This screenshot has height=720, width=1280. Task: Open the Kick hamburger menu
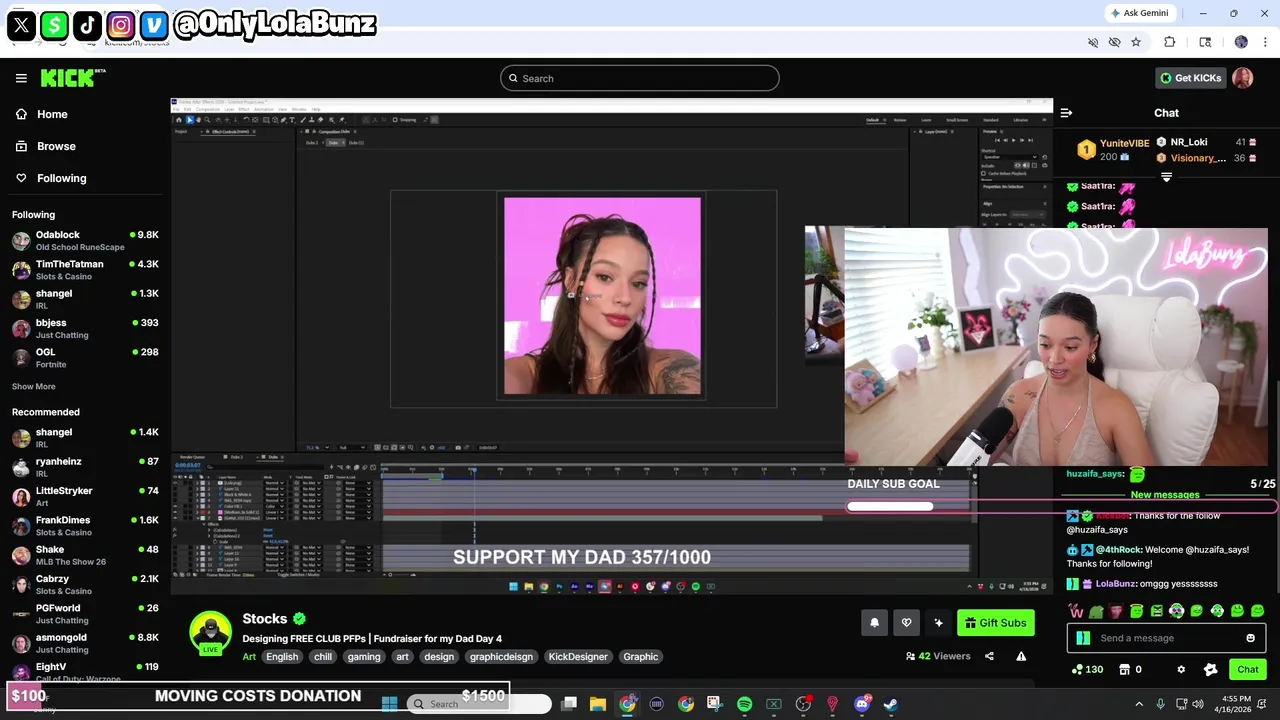[x=21, y=78]
